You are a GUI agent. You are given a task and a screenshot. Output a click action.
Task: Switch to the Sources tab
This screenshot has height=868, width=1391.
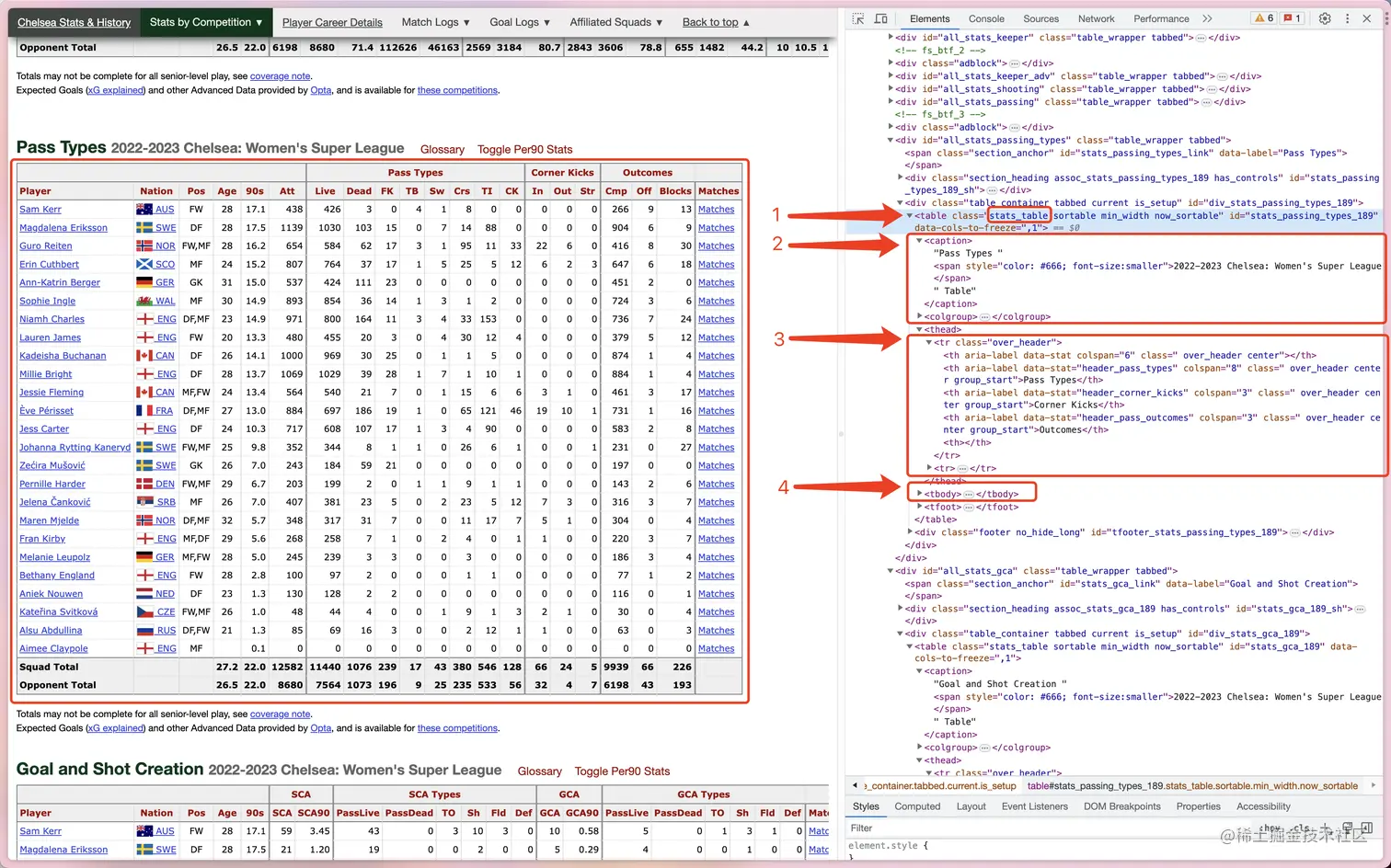point(1041,18)
